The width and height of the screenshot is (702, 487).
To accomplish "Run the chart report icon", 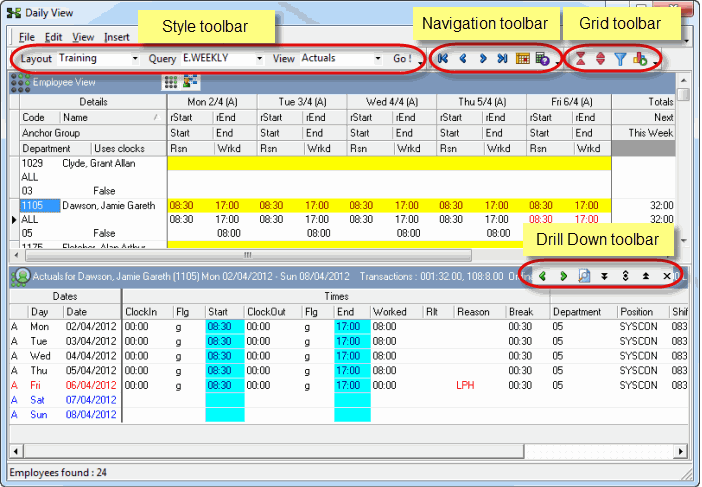I will pyautogui.click(x=640, y=59).
